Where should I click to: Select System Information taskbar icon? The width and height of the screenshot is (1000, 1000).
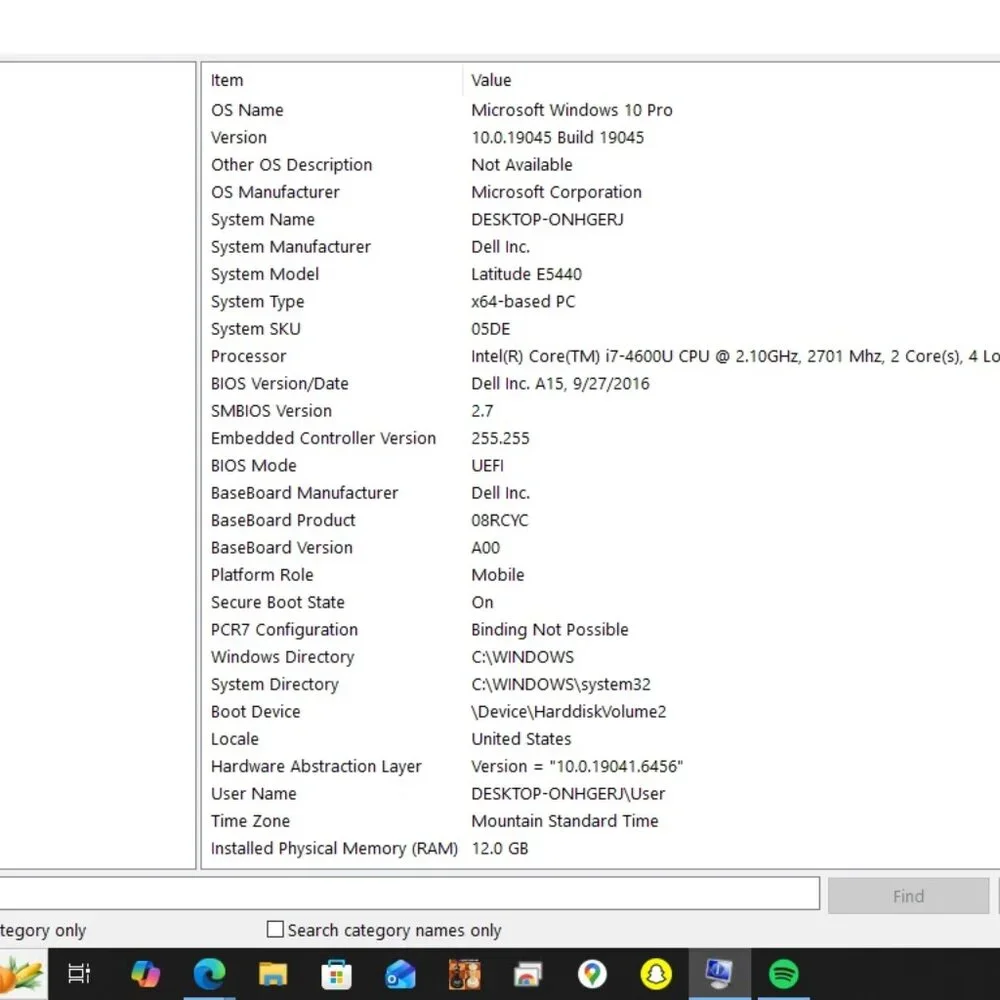click(719, 973)
